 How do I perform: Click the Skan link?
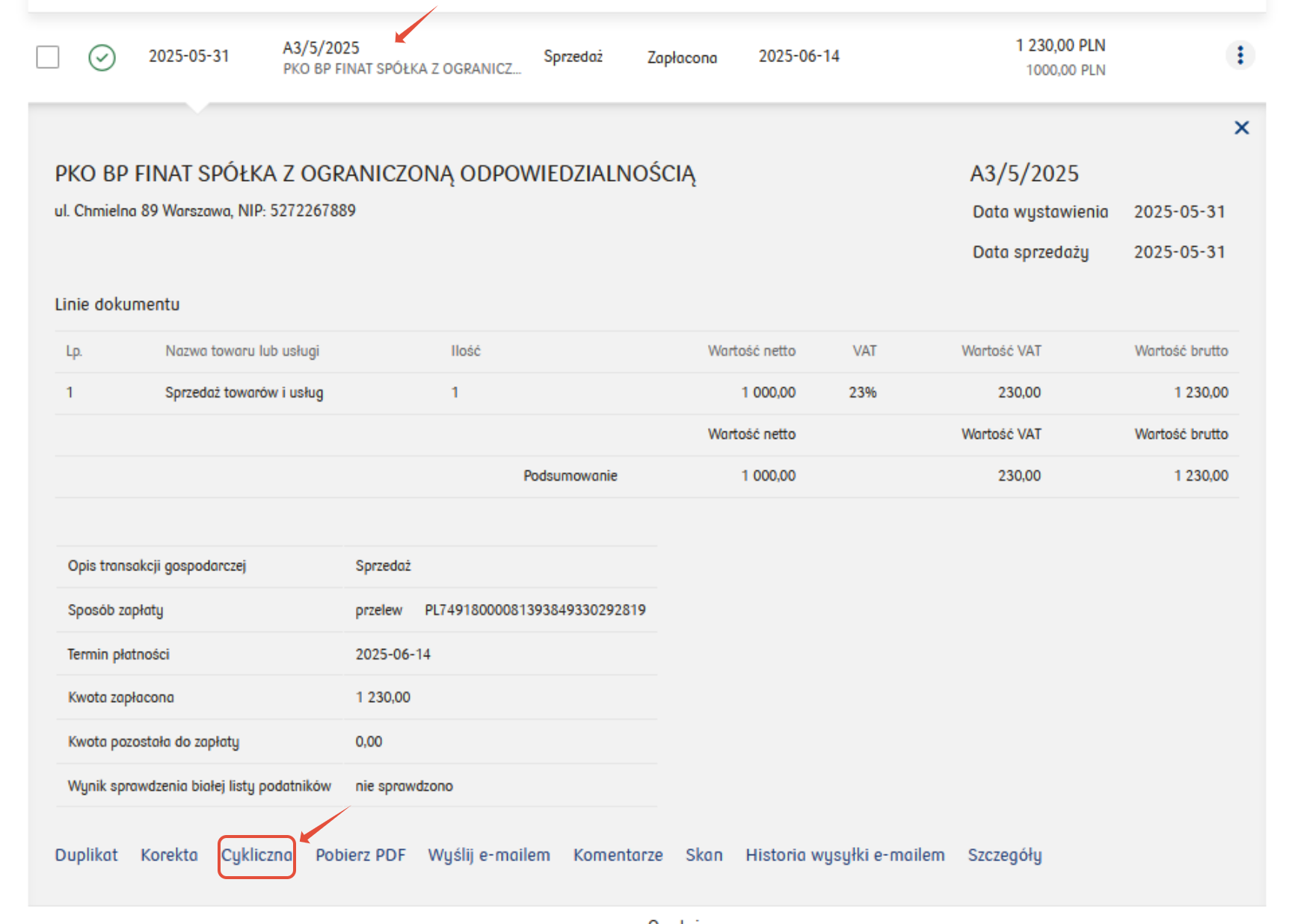point(704,855)
